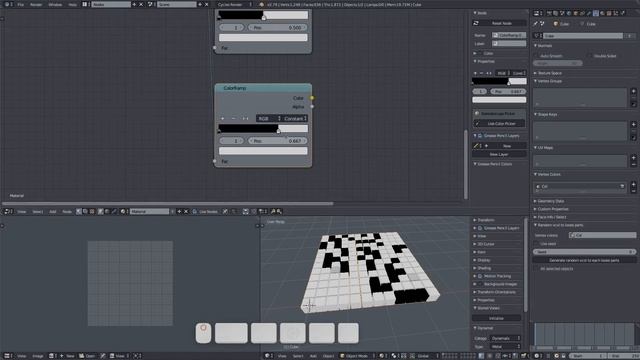Open the Object Mode dropdown

[357, 356]
